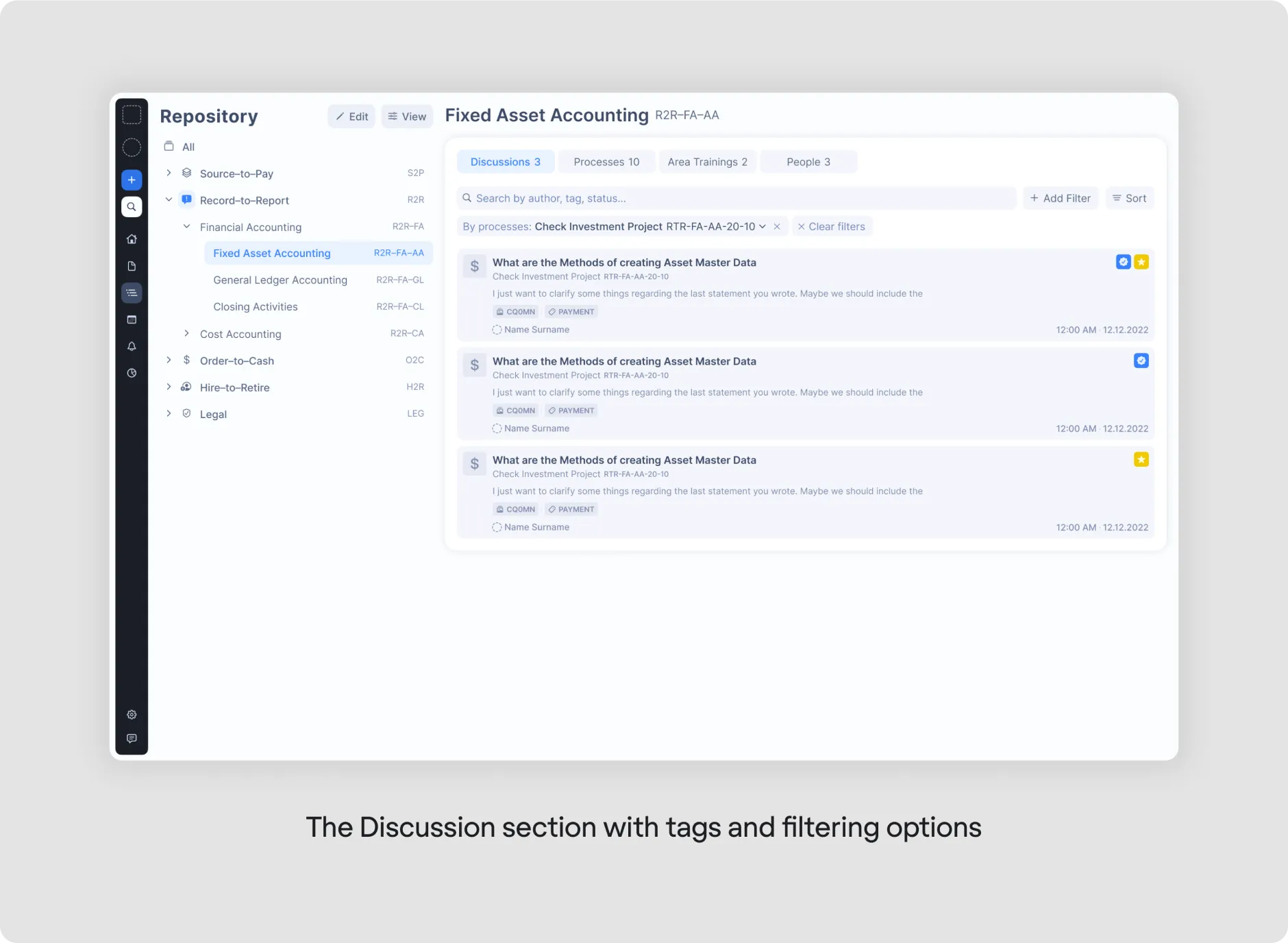Screen dimensions: 1288x943
Task: Open the Check Investment Project filter dropdown
Action: tap(763, 226)
